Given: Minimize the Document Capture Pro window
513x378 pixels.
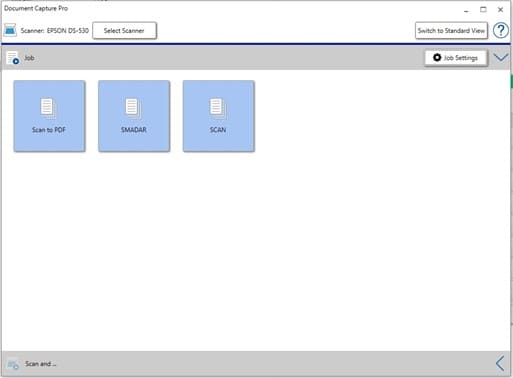Looking at the screenshot, I should pos(466,11).
